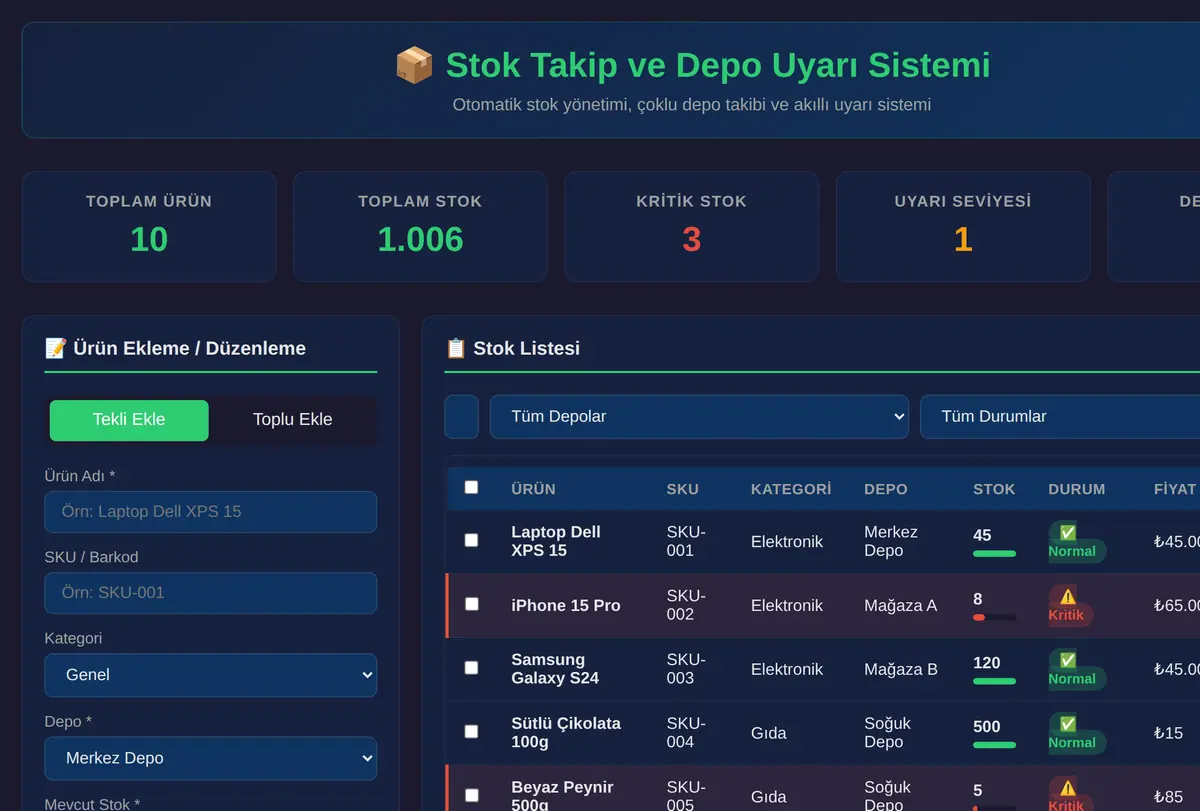1200x811 pixels.
Task: Click the memo icon beside Ürün Ekleme / Düzenleme
Action: coord(56,348)
